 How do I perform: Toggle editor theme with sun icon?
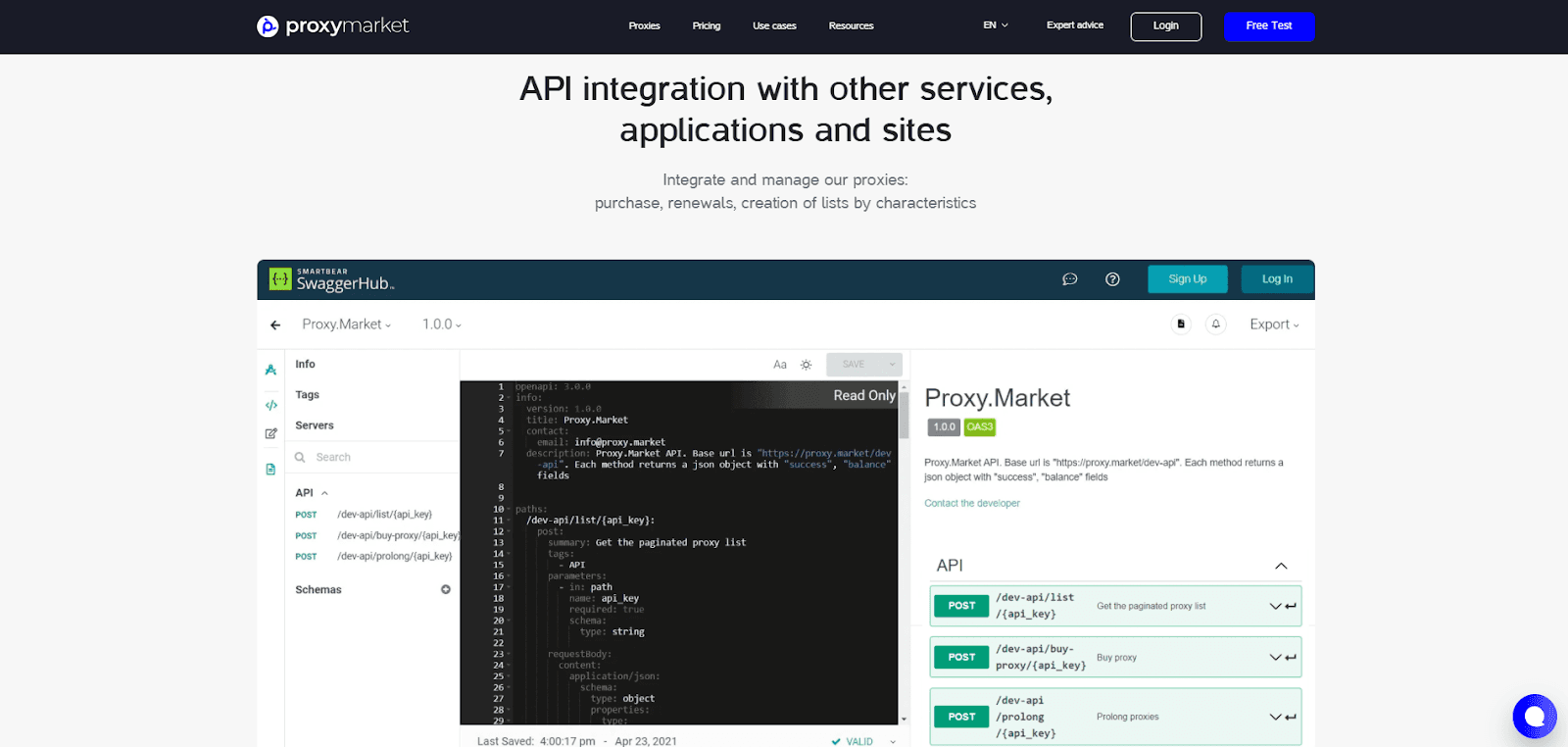pos(807,365)
